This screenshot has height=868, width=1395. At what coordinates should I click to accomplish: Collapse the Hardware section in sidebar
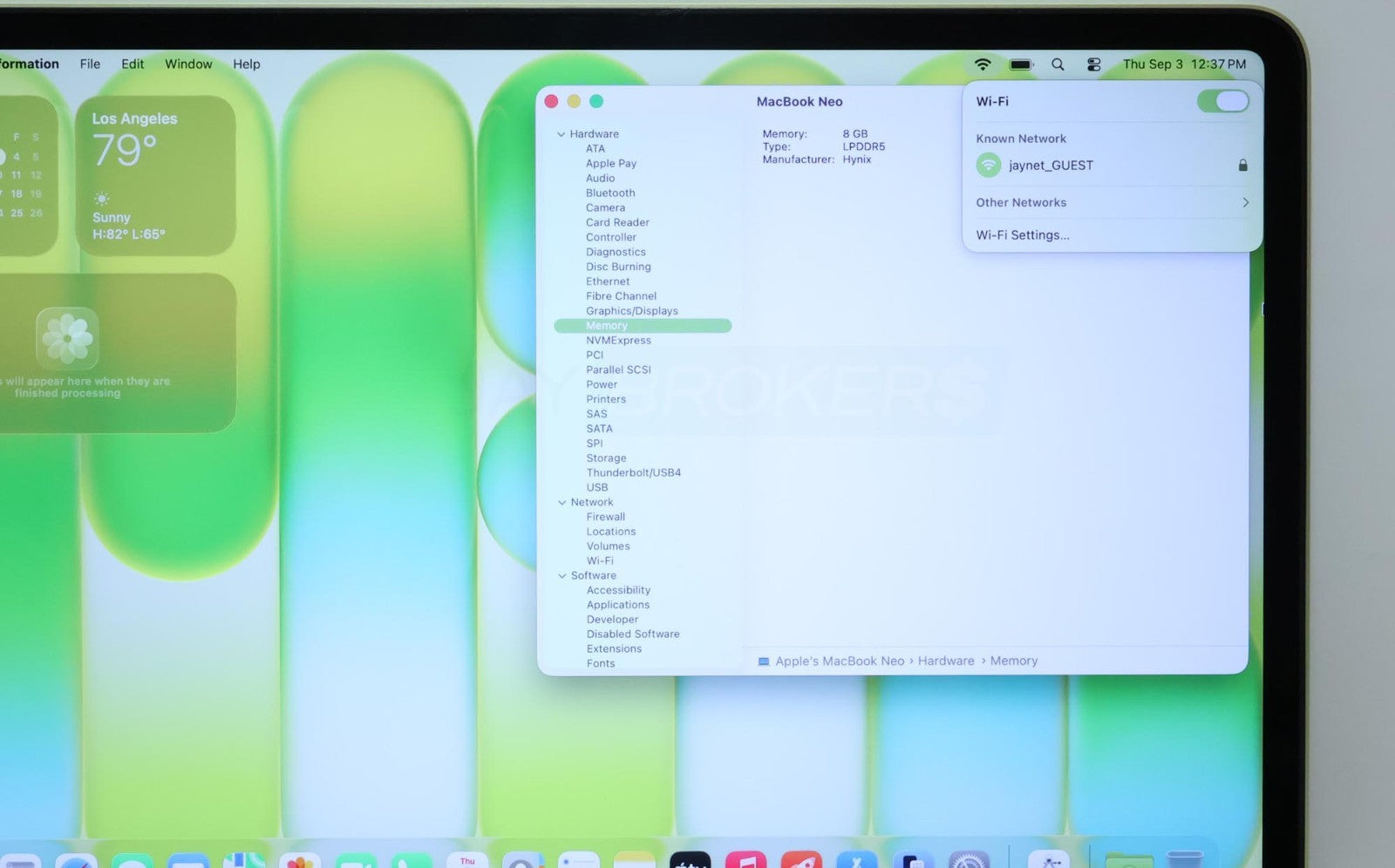click(x=561, y=134)
